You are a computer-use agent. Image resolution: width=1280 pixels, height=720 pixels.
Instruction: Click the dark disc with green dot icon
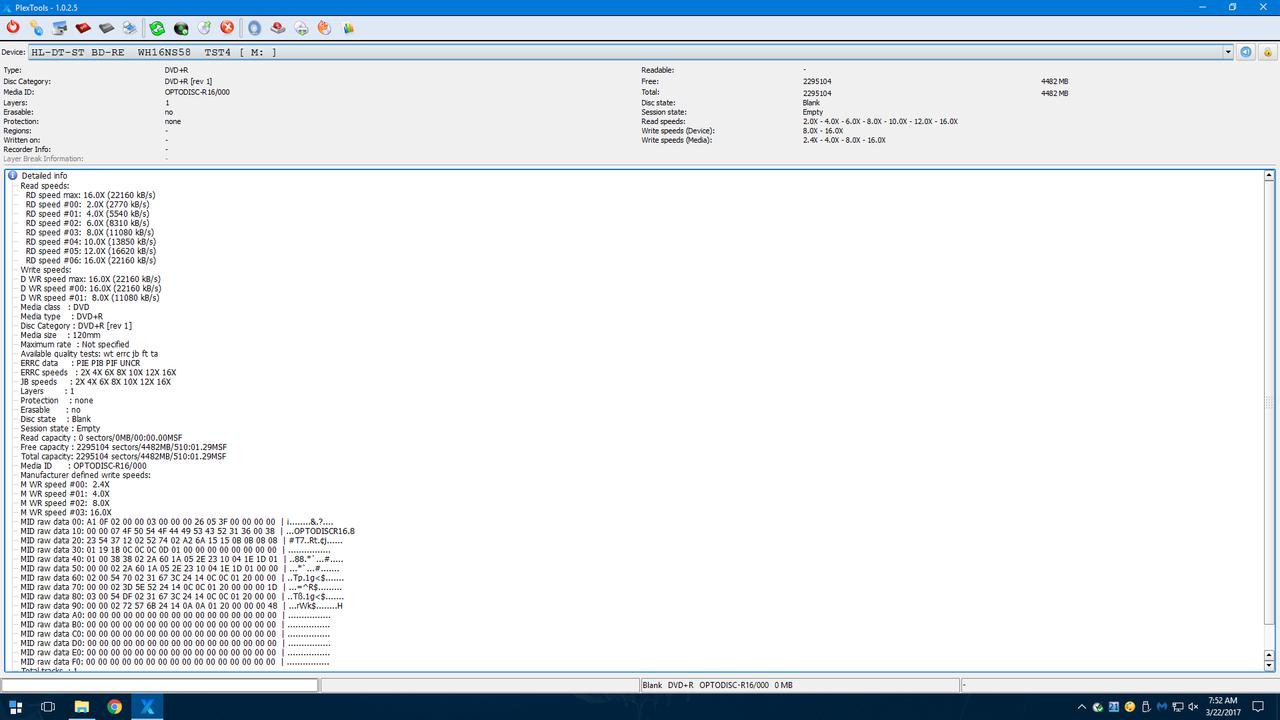181,28
